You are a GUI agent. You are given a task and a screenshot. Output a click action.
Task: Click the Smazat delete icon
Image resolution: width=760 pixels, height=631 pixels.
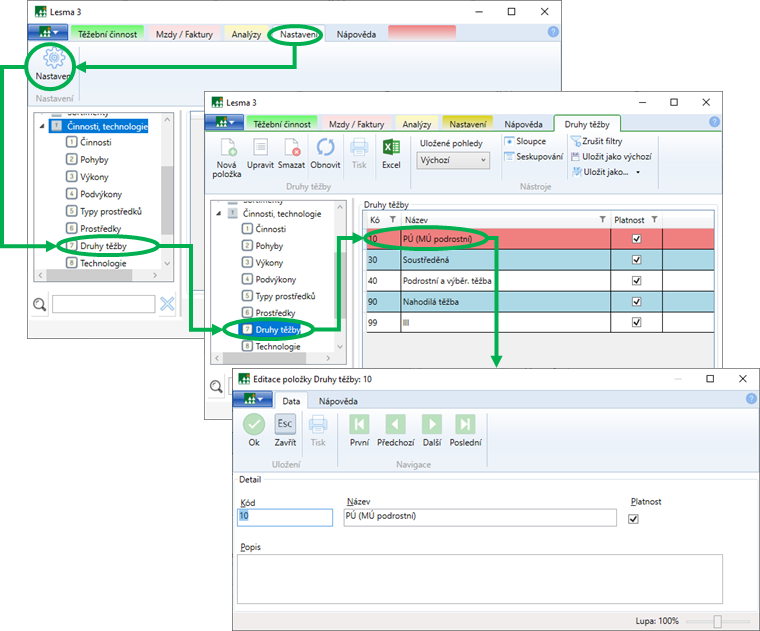[291, 148]
